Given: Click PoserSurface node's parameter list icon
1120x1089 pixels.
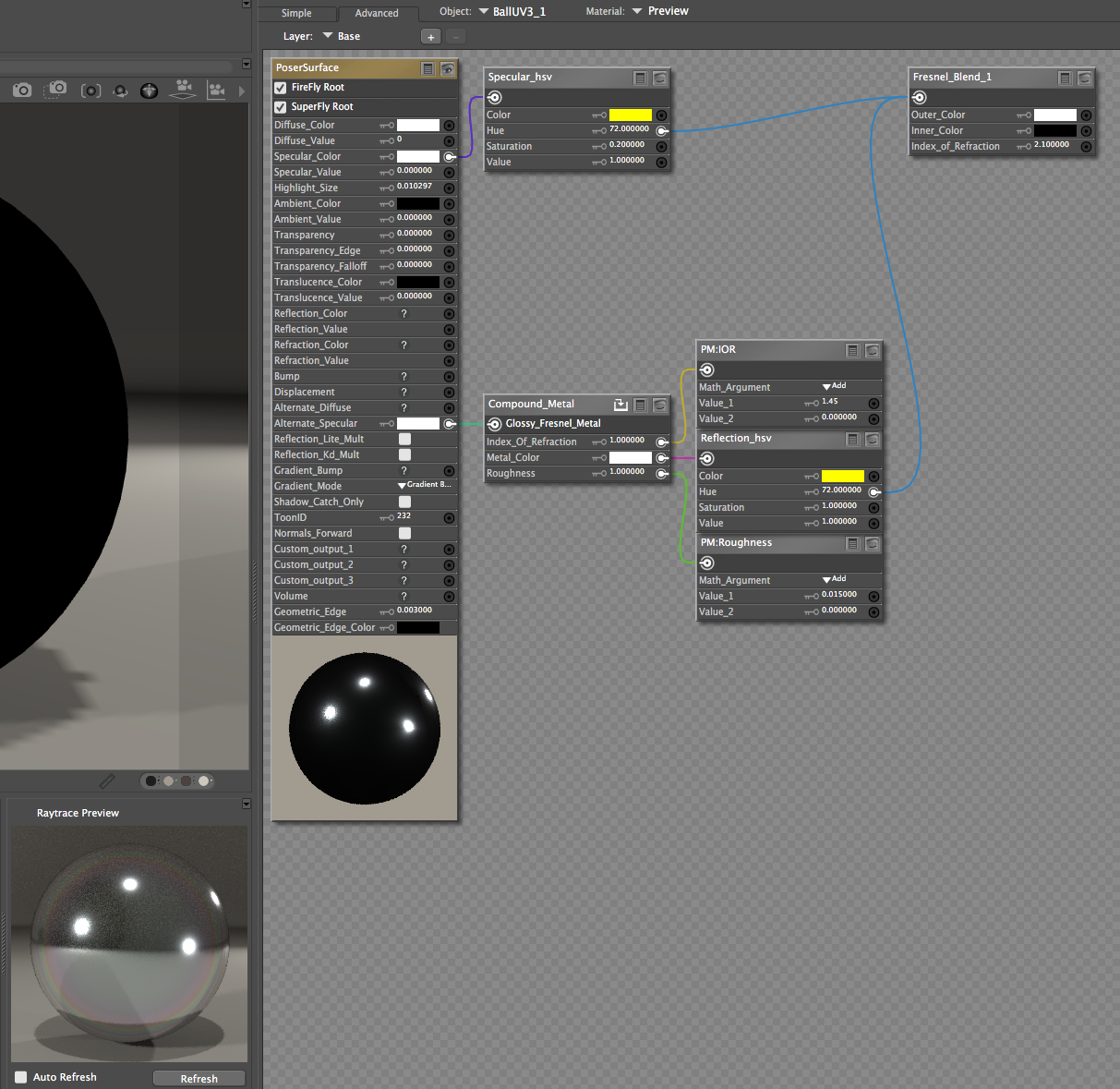Looking at the screenshot, I should pos(428,68).
